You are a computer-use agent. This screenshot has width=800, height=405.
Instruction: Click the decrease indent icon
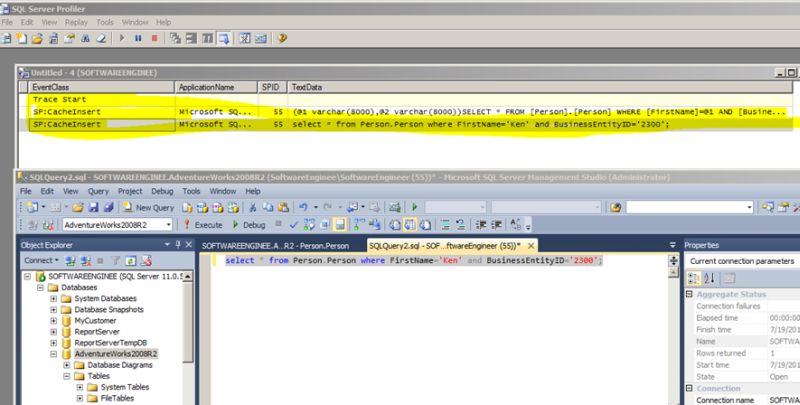coord(481,224)
